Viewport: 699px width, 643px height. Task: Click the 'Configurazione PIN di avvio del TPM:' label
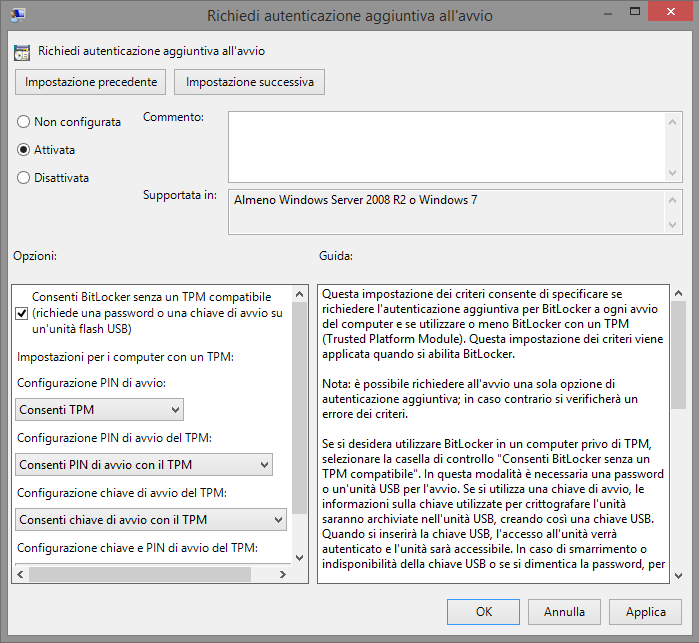point(115,438)
